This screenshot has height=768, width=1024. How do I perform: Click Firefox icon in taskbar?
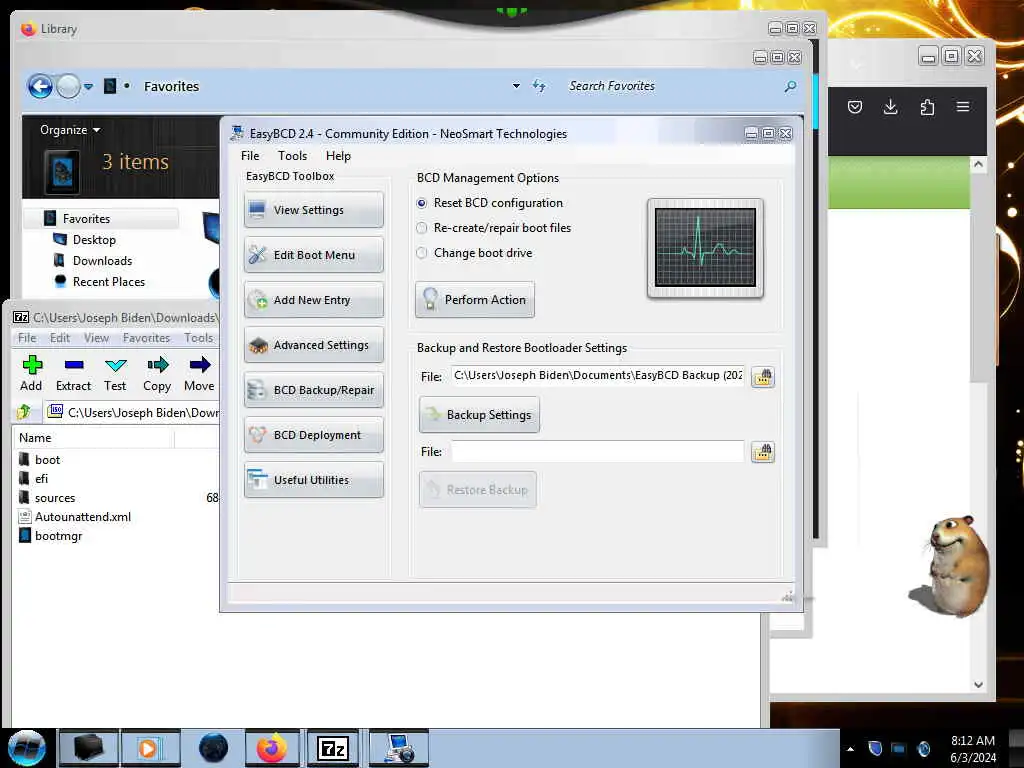click(272, 748)
